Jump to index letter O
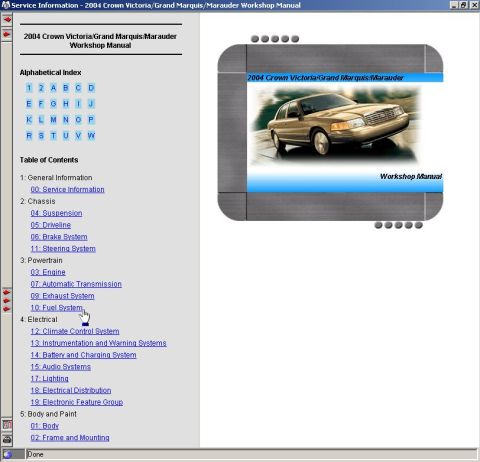Image resolution: width=480 pixels, height=462 pixels. [78, 120]
